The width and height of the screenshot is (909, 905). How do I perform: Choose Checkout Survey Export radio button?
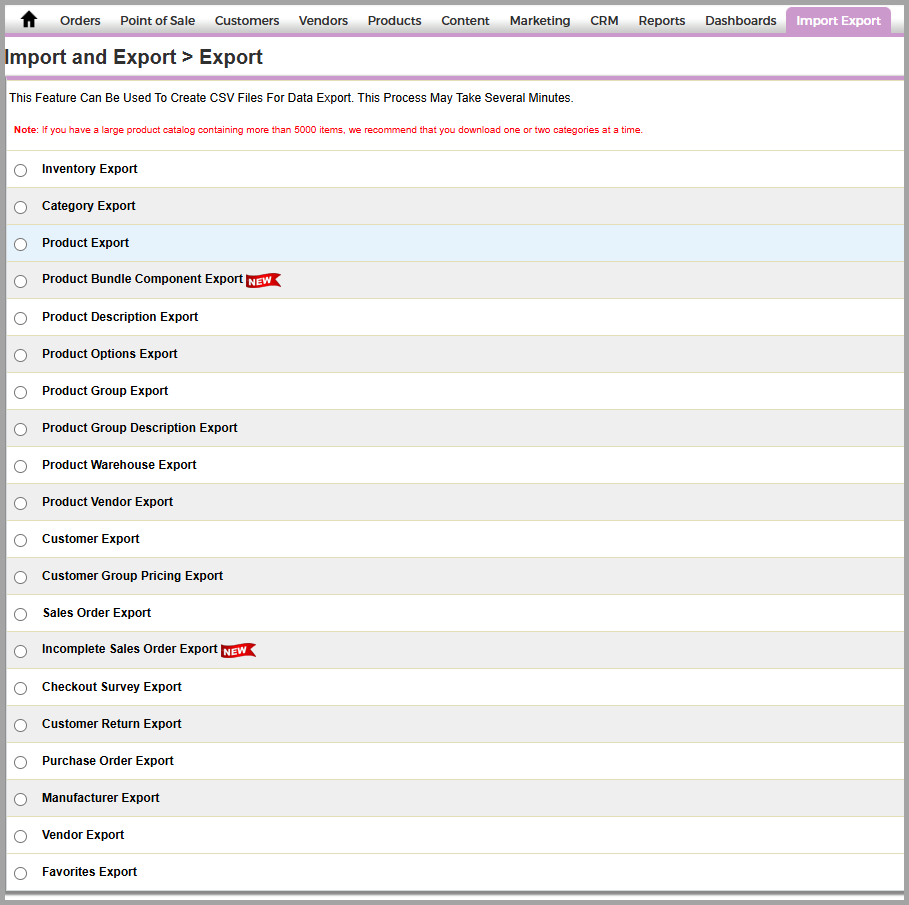(x=20, y=689)
